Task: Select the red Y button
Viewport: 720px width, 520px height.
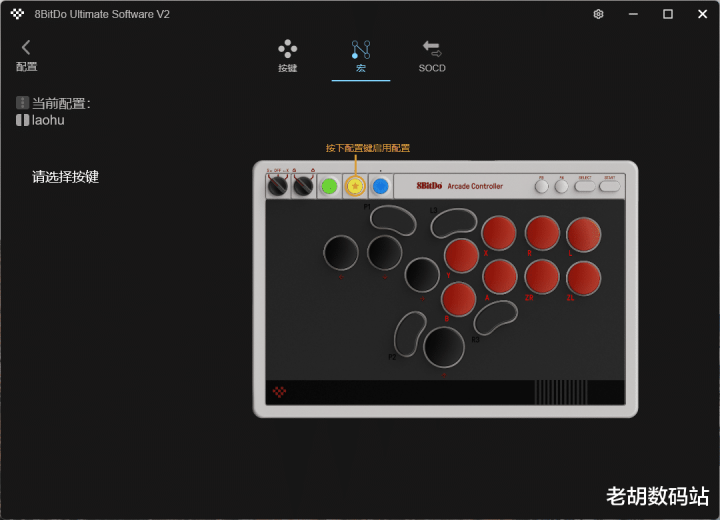Action: point(461,255)
